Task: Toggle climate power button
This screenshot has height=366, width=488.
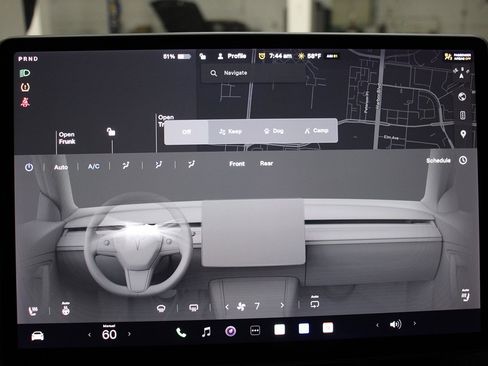Action: point(29,167)
